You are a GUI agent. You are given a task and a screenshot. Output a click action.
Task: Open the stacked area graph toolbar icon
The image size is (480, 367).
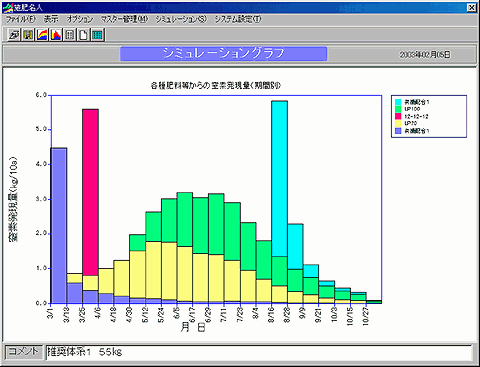[42, 35]
